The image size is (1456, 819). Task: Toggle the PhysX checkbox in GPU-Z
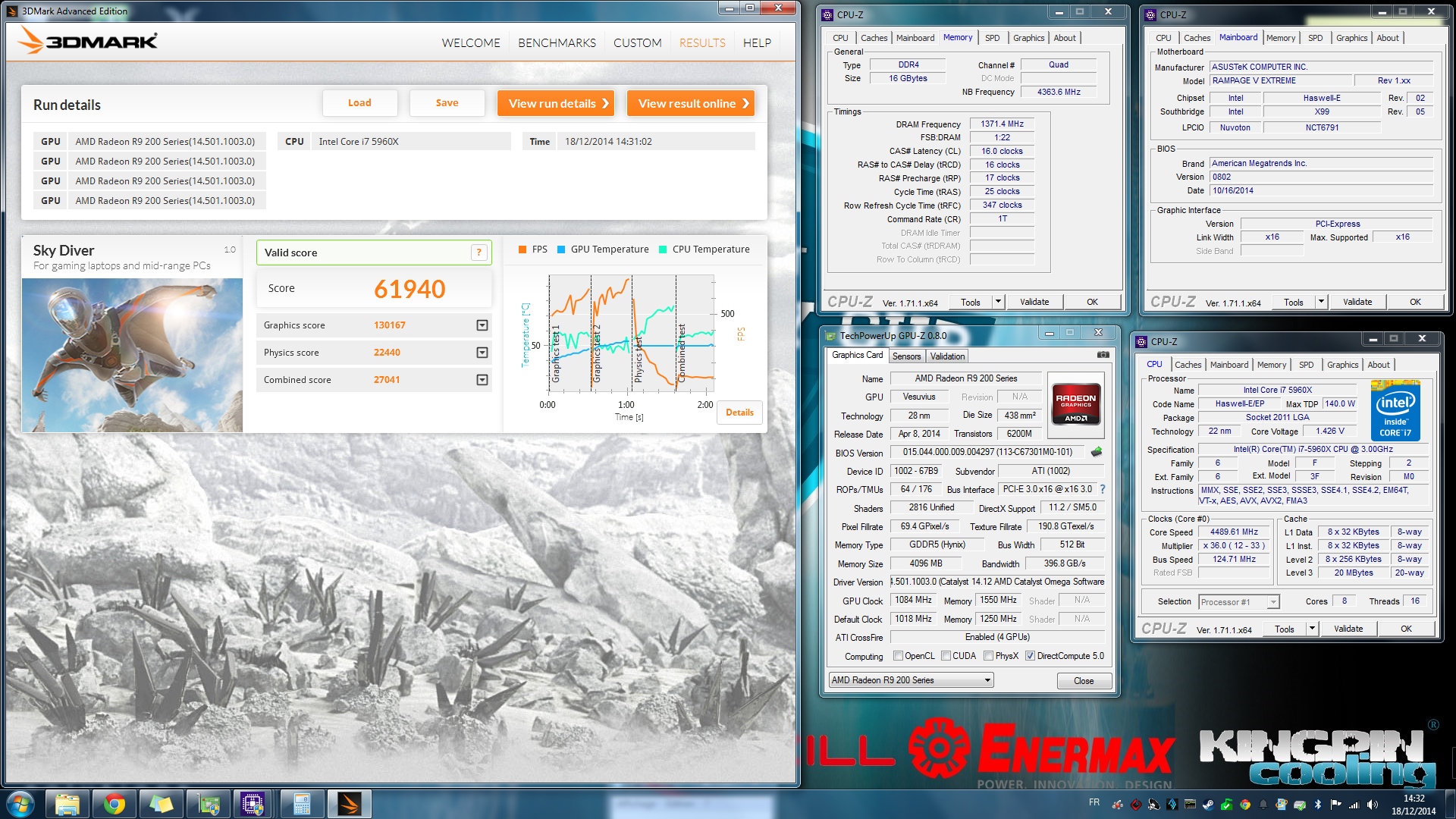[x=988, y=656]
